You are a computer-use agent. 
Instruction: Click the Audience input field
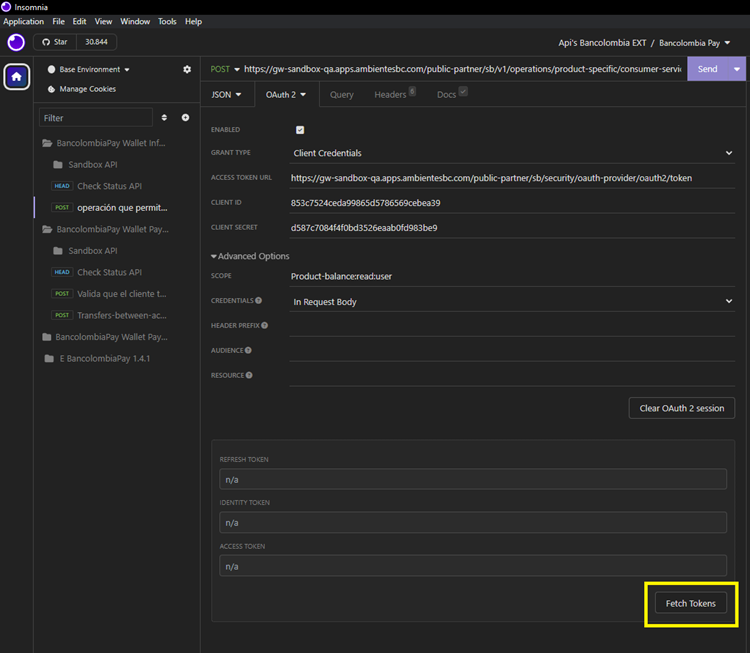pos(512,351)
